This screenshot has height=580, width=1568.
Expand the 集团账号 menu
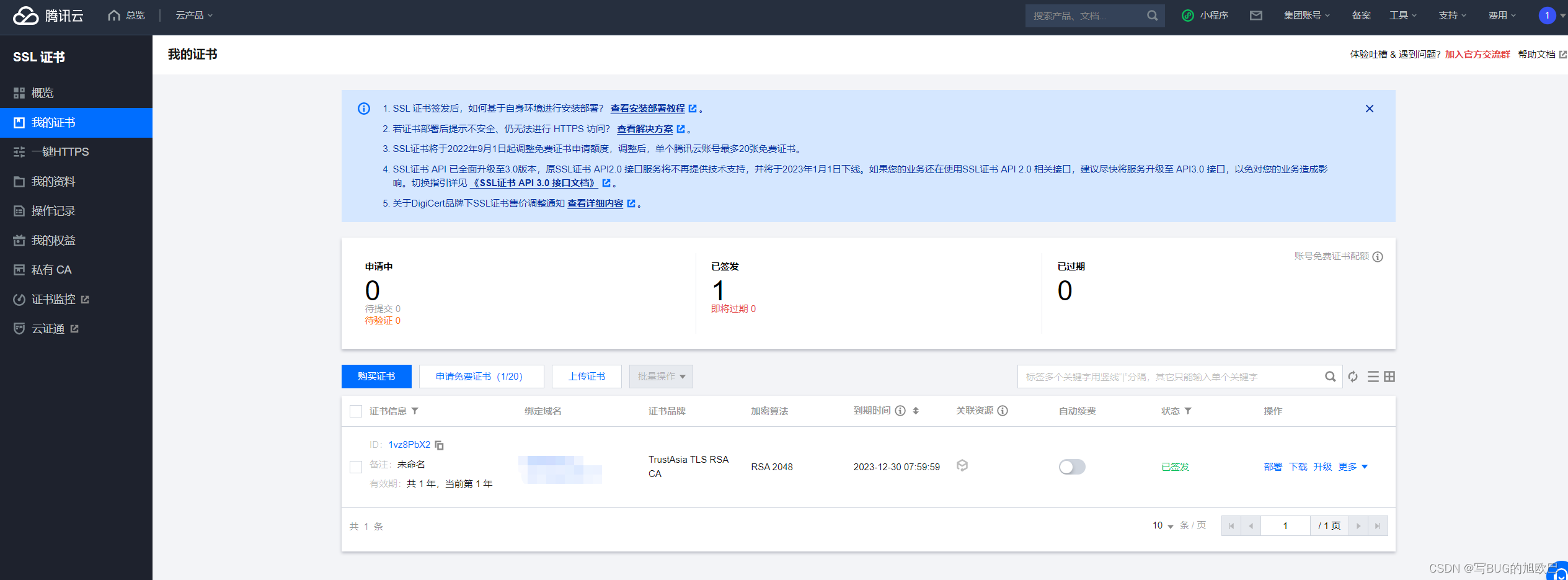coord(1307,16)
